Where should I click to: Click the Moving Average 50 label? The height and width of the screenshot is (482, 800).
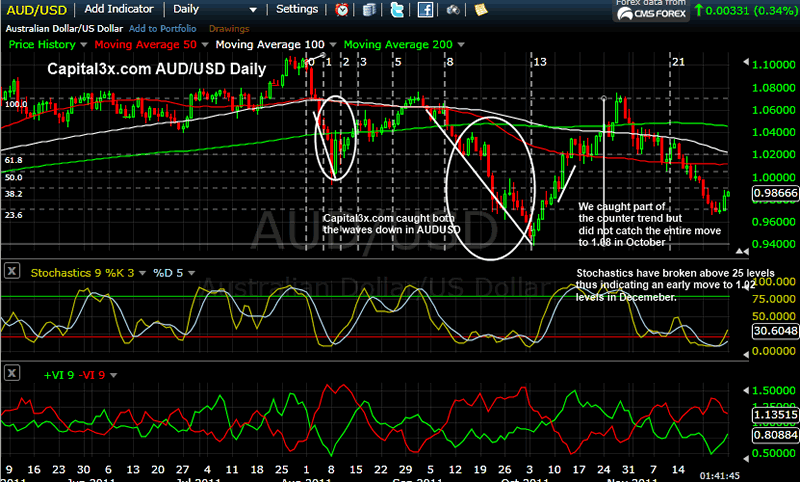pyautogui.click(x=145, y=44)
